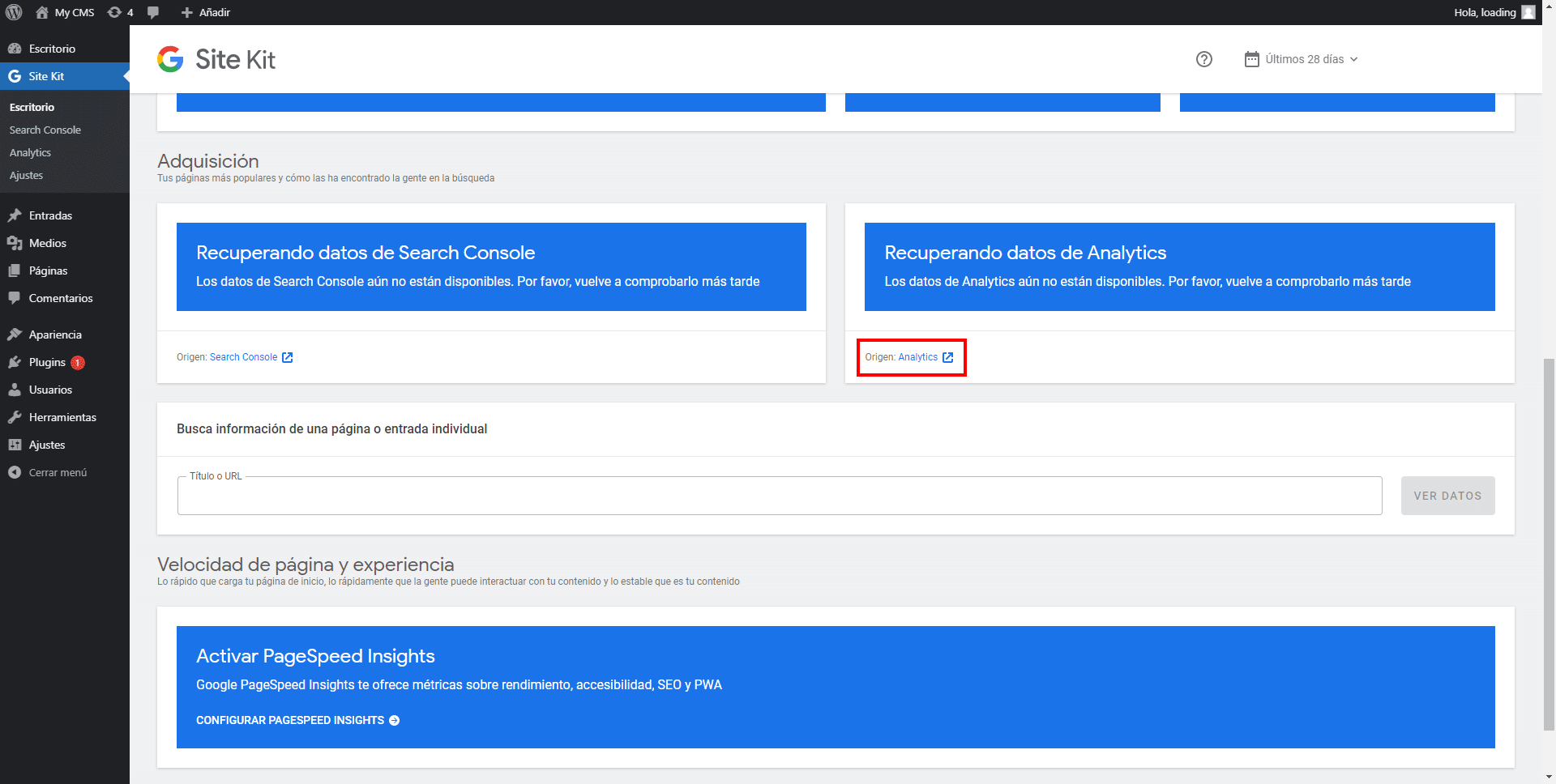Image resolution: width=1556 pixels, height=784 pixels.
Task: Open Plugins with update badge
Action: [65, 362]
